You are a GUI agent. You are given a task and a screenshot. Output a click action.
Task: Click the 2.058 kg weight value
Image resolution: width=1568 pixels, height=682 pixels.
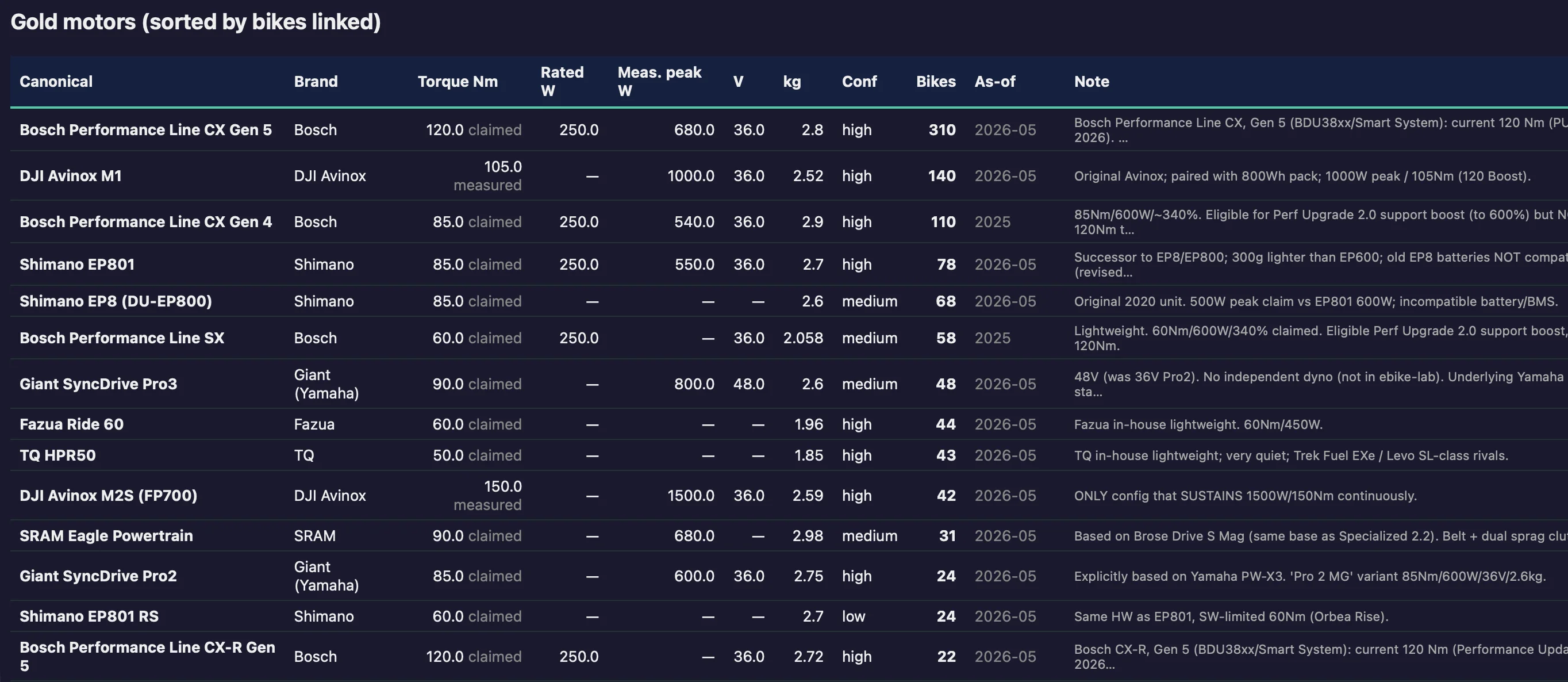click(803, 338)
